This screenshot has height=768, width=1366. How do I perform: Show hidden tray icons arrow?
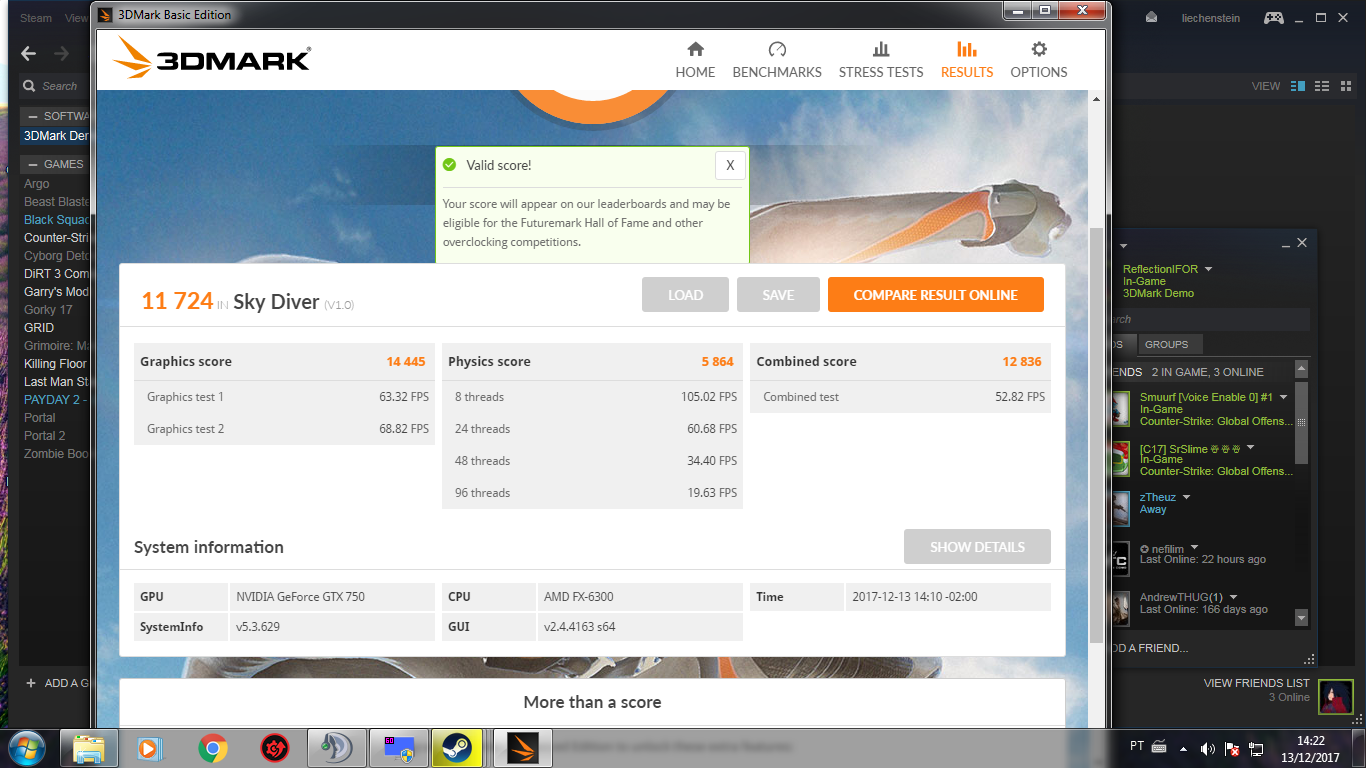(x=1184, y=748)
